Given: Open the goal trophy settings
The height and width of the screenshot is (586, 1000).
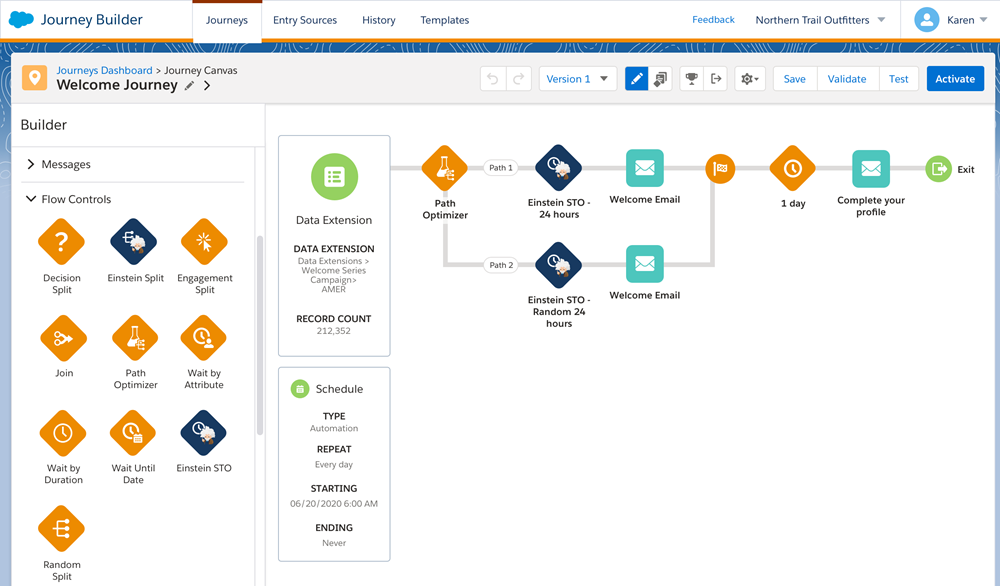Looking at the screenshot, I should pos(691,78).
